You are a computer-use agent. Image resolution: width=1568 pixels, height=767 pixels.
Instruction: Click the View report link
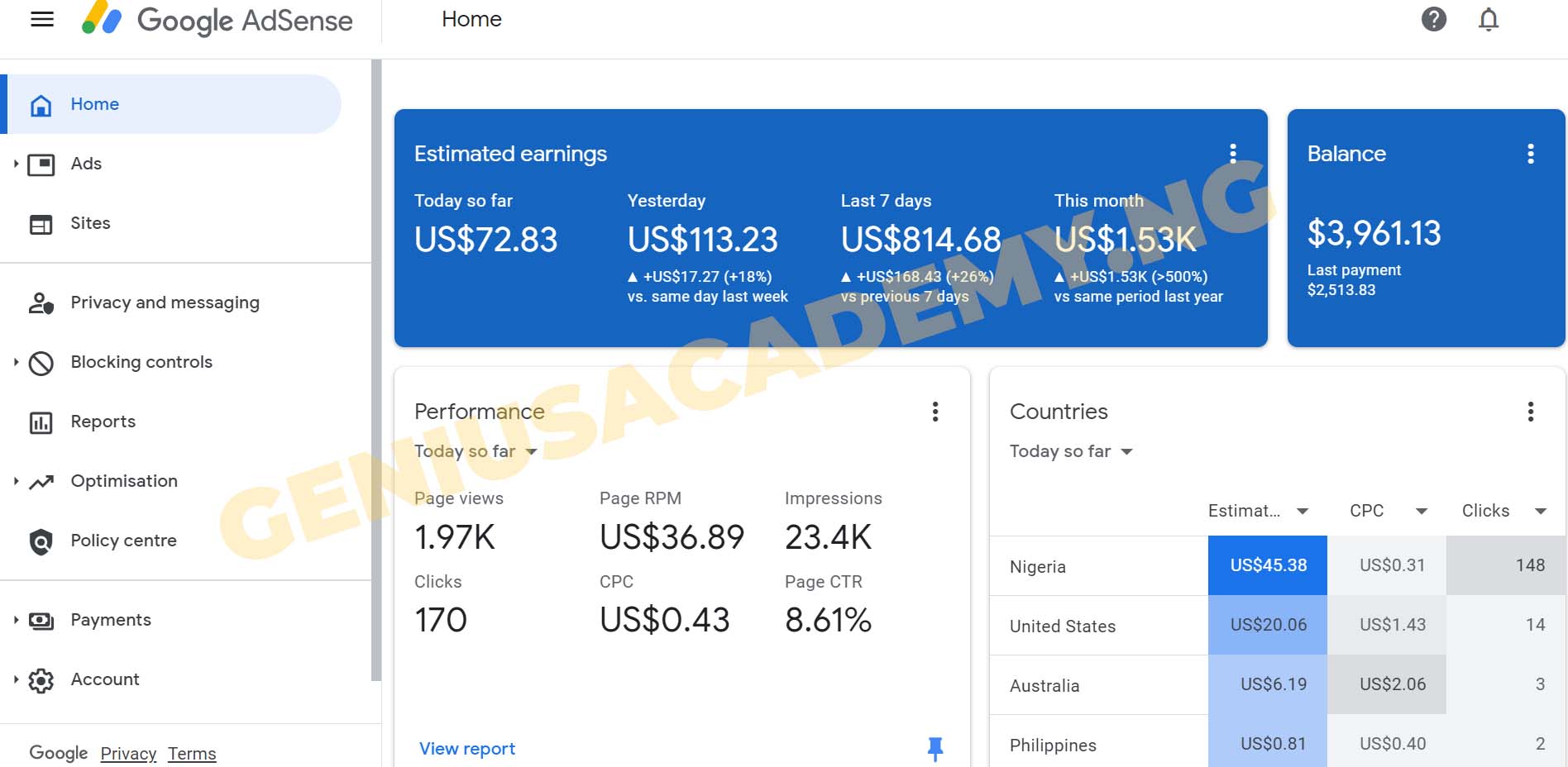pos(466,749)
